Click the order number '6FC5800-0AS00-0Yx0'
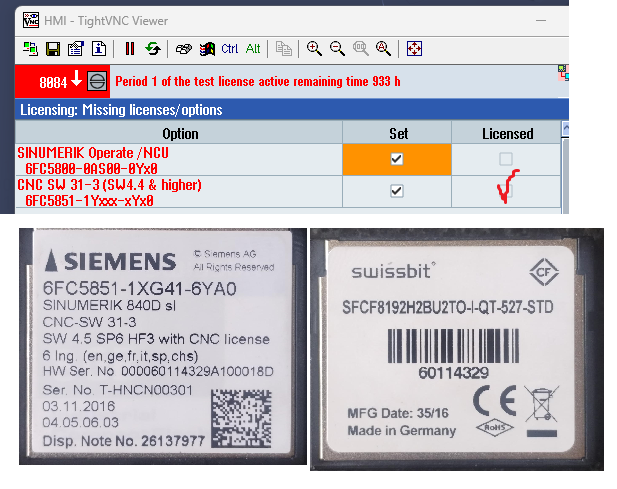The image size is (617, 489). [x=92, y=168]
